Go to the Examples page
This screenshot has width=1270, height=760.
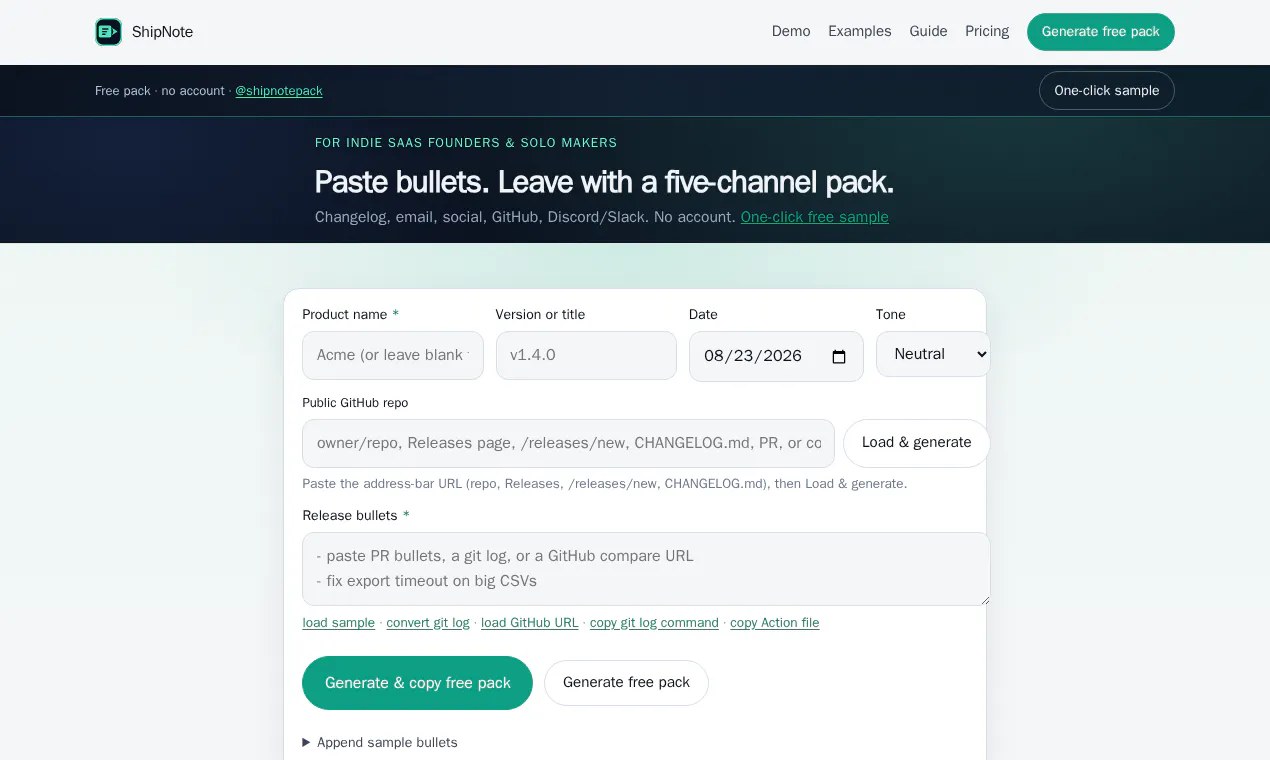click(x=860, y=31)
